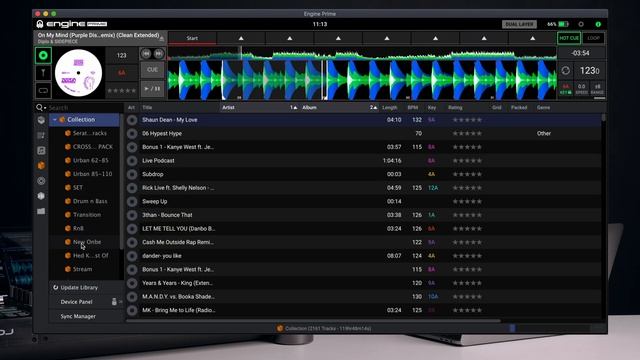The height and width of the screenshot is (360, 640).
Task: Change the pitch RANGE ±8 setting
Action: coord(597,89)
